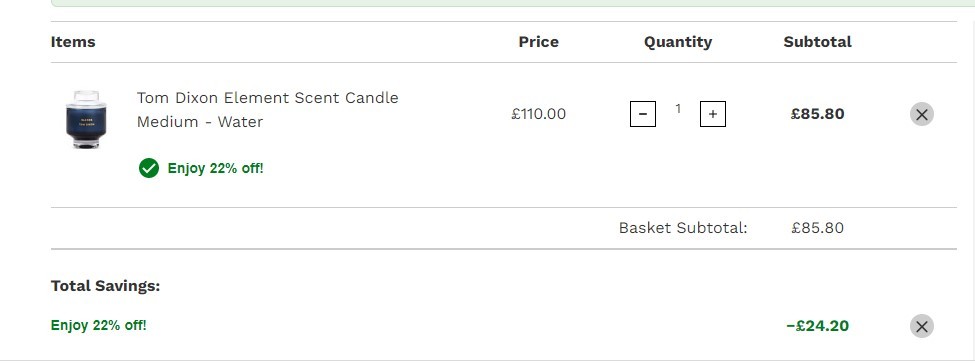975x364 pixels.
Task: Click the item's Enjoy 22% off label
Action: point(215,168)
